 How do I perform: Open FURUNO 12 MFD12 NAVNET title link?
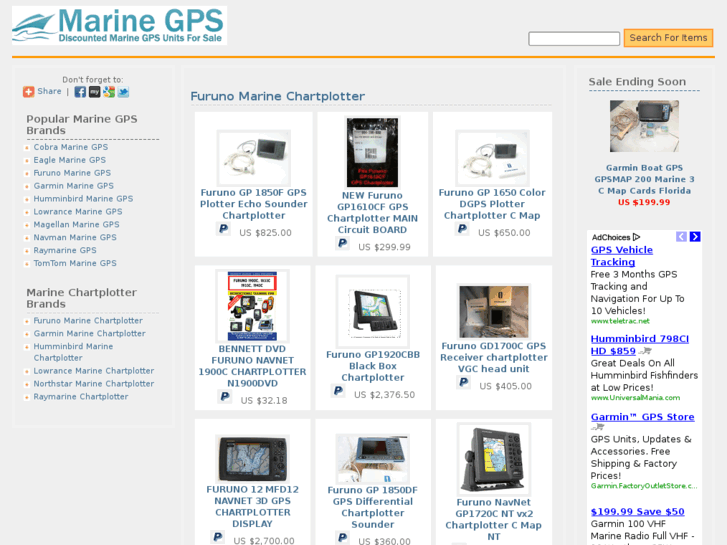click(253, 507)
